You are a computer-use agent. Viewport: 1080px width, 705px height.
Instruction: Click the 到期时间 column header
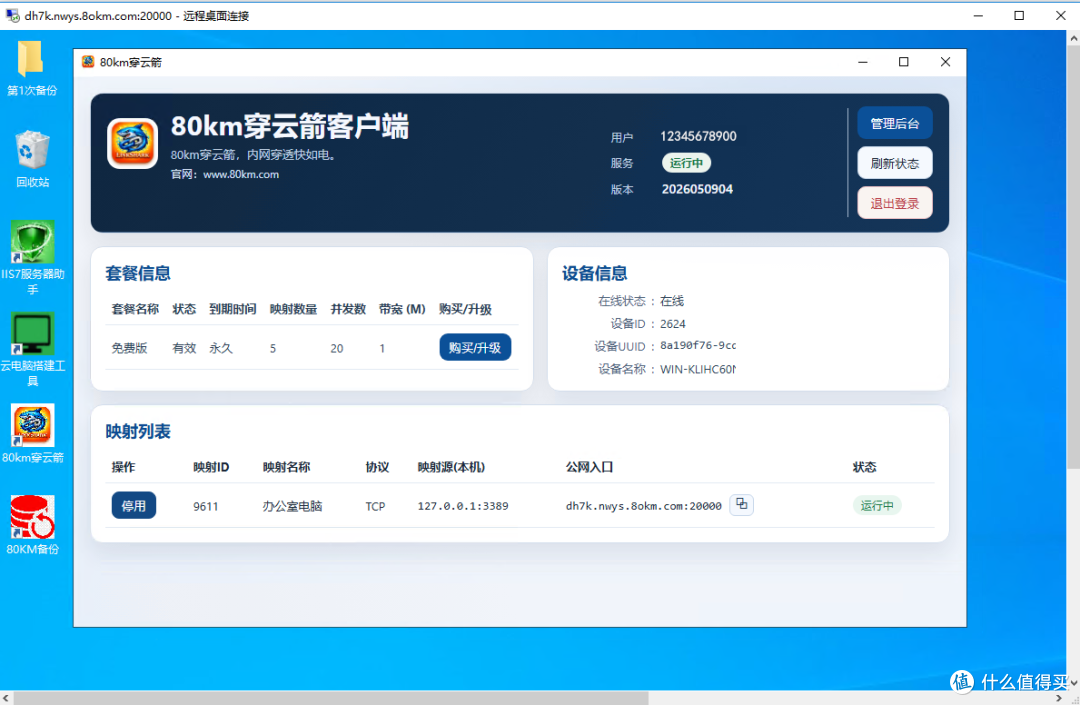click(x=233, y=309)
